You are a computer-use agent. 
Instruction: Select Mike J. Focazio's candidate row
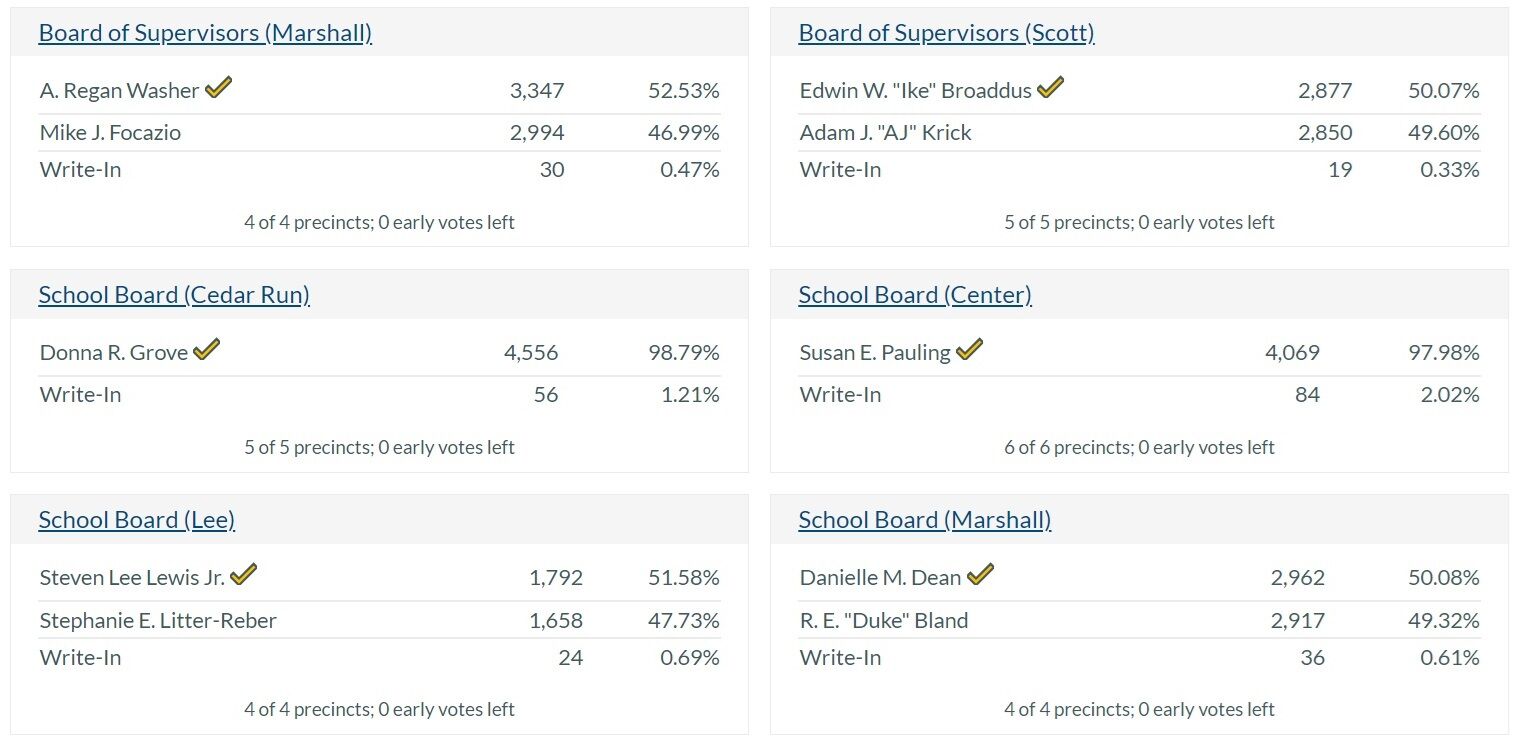[110, 131]
